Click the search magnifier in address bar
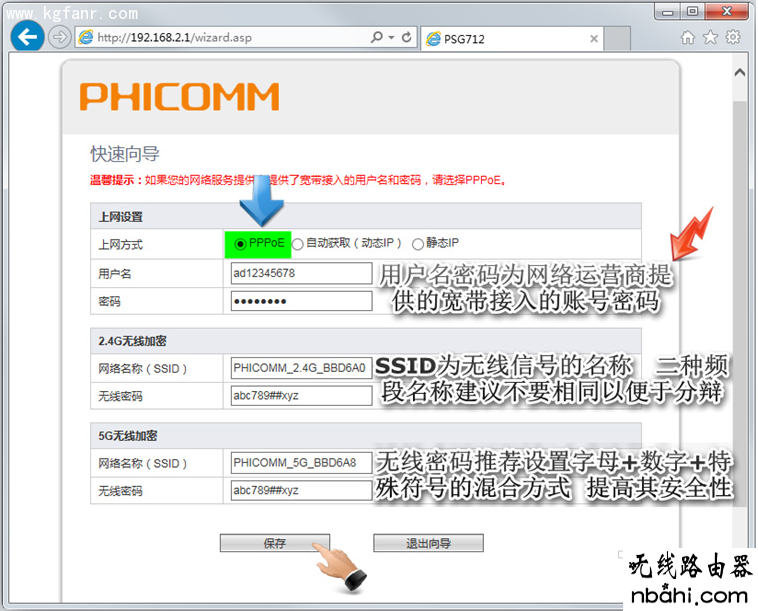Image resolution: width=758 pixels, height=611 pixels. click(377, 37)
